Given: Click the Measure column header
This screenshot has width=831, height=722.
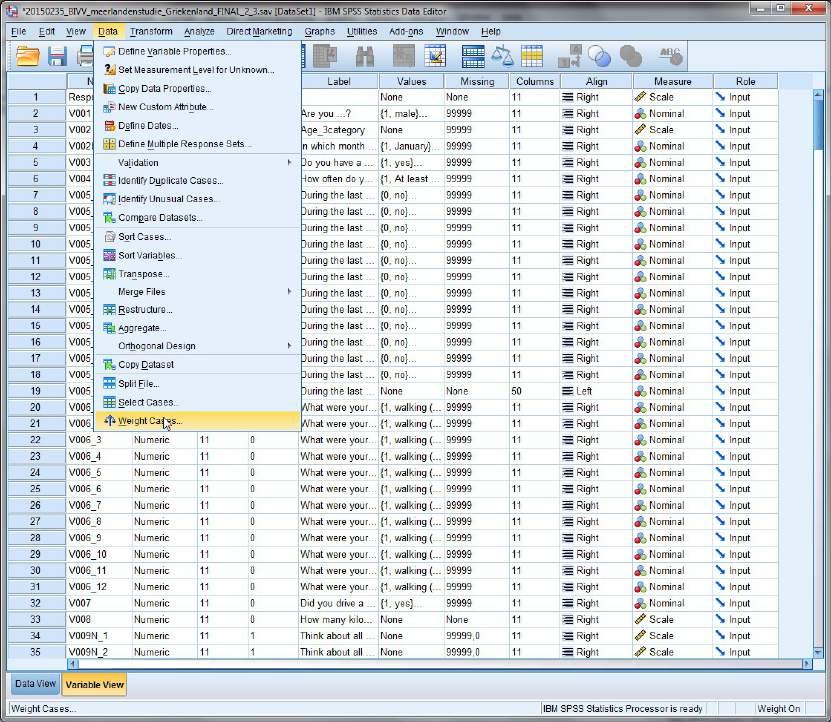Looking at the screenshot, I should pyautogui.click(x=673, y=82).
